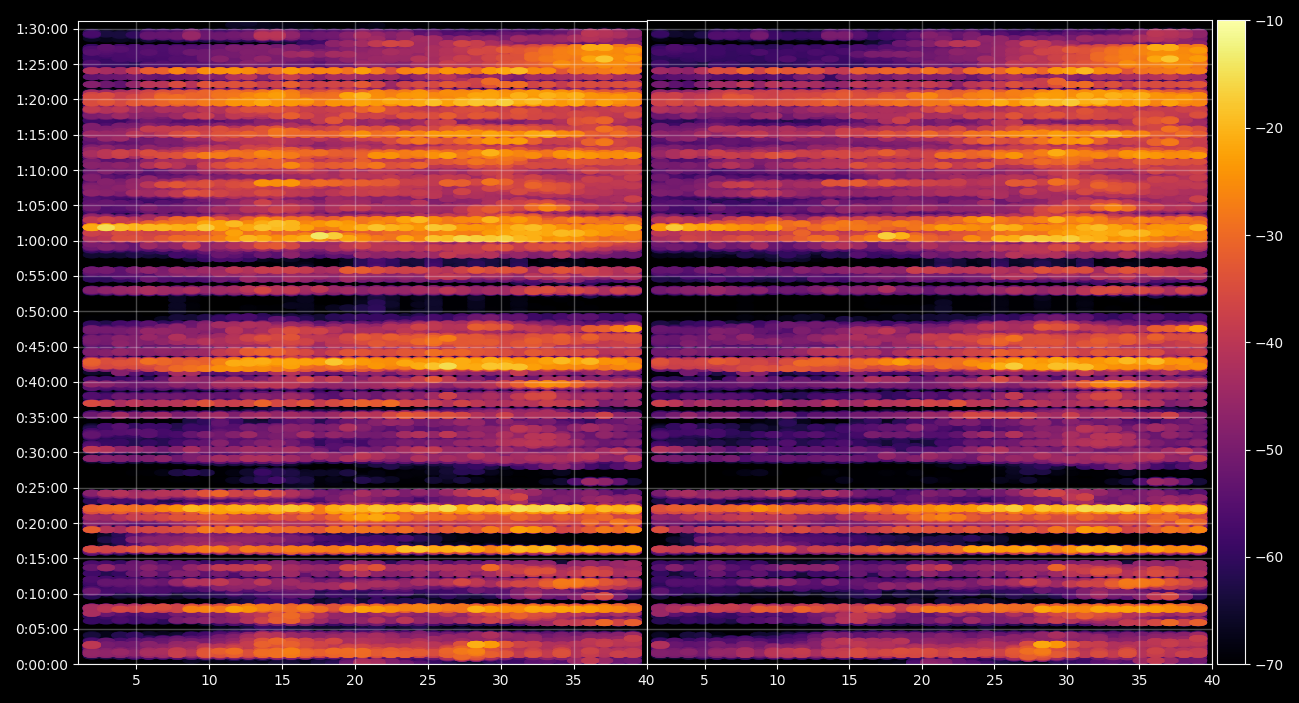This screenshot has width=1299, height=703.
Task: Select the 1:00:00 time label
Action: (x=42, y=241)
